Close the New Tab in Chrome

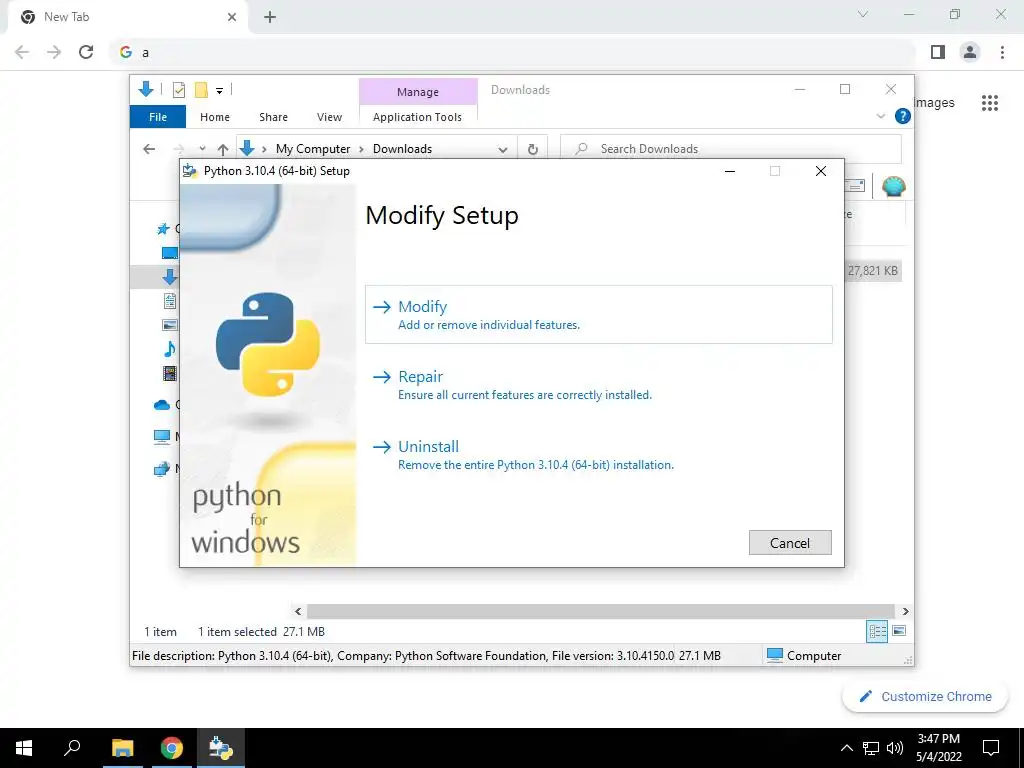click(x=232, y=17)
